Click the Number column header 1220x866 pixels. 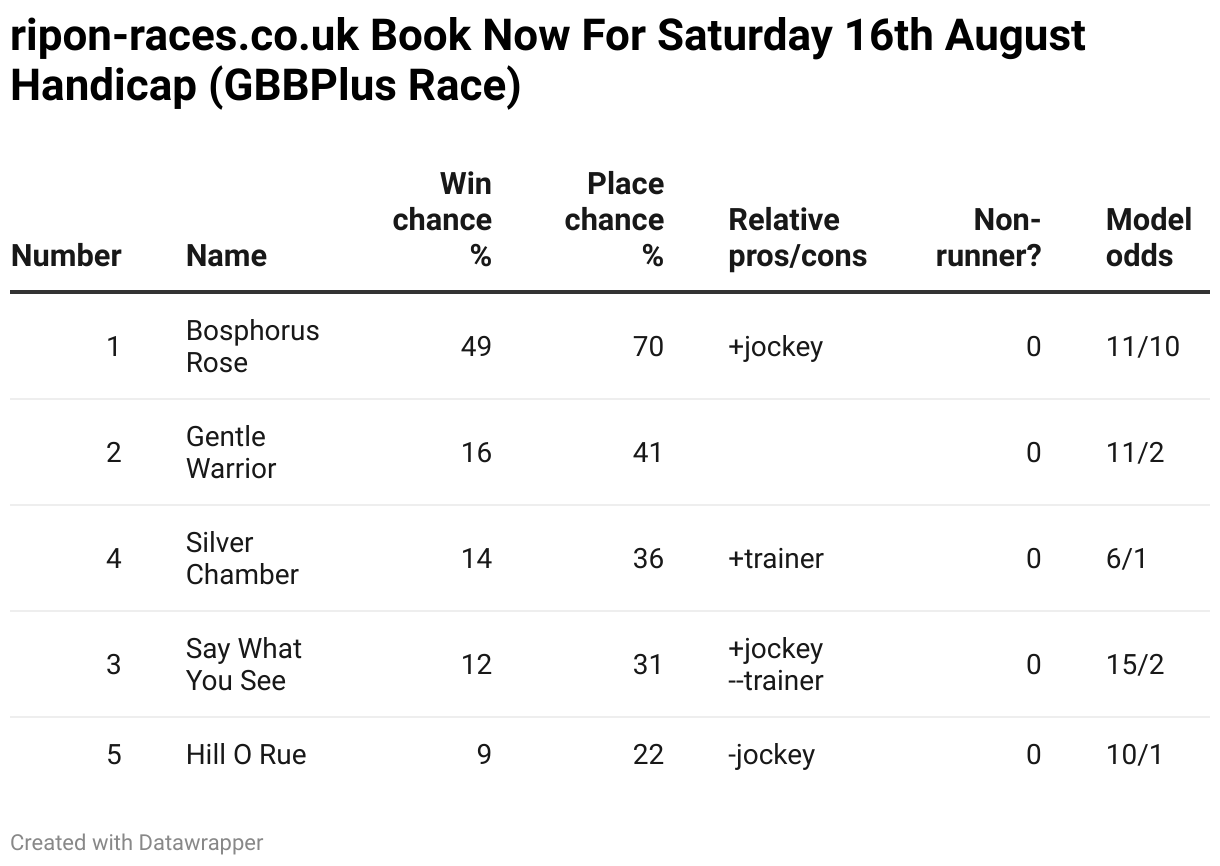click(x=66, y=255)
